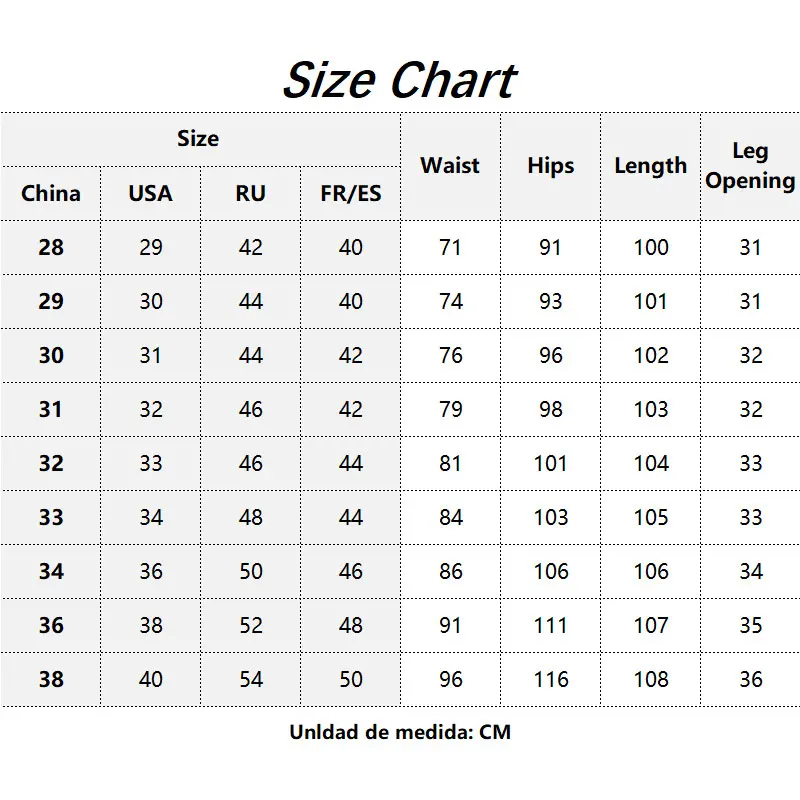Select hips value 98 cell
Viewport: 800px width, 800px height.
tap(550, 409)
